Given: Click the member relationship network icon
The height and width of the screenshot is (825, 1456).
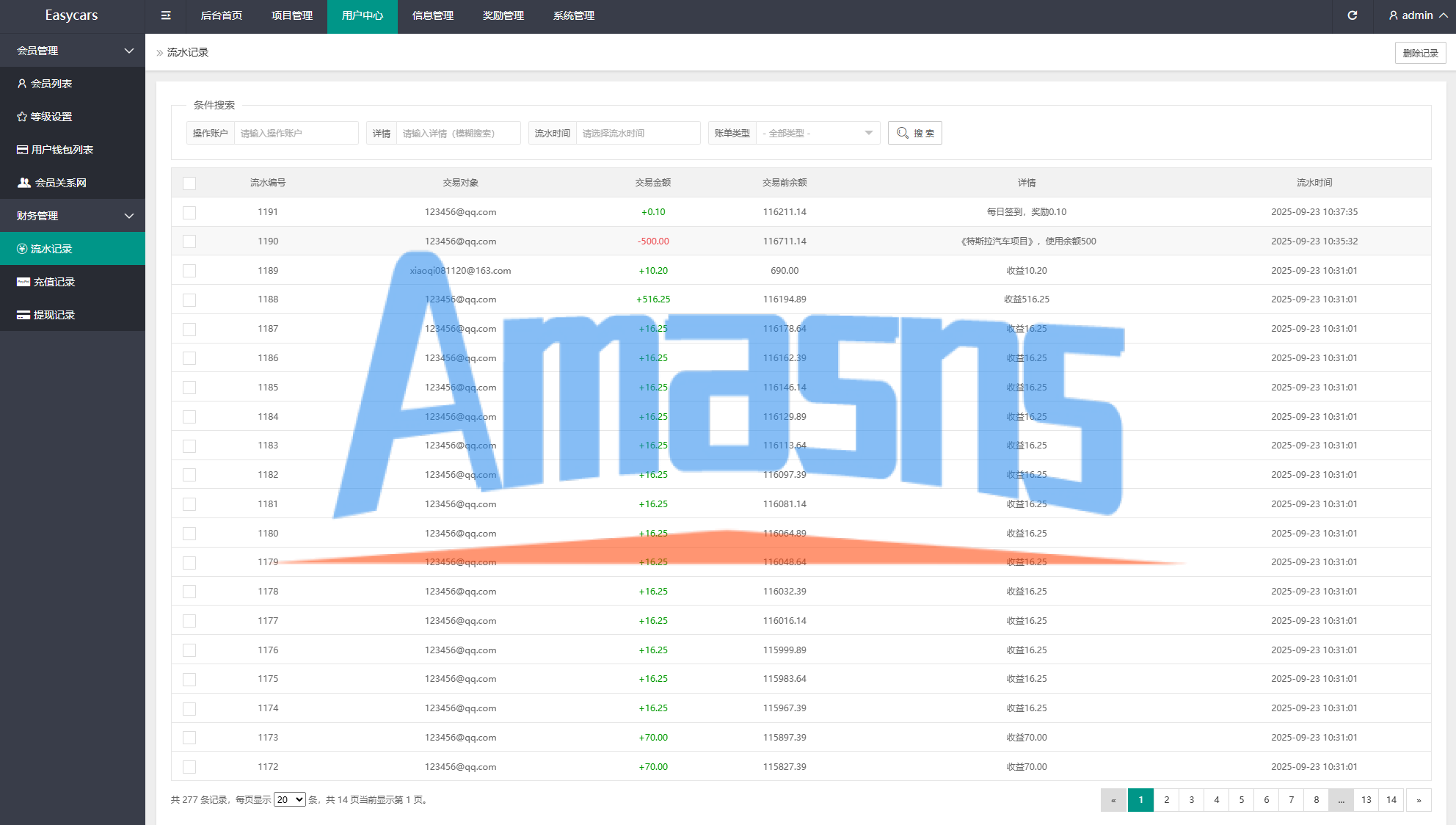Looking at the screenshot, I should [24, 183].
